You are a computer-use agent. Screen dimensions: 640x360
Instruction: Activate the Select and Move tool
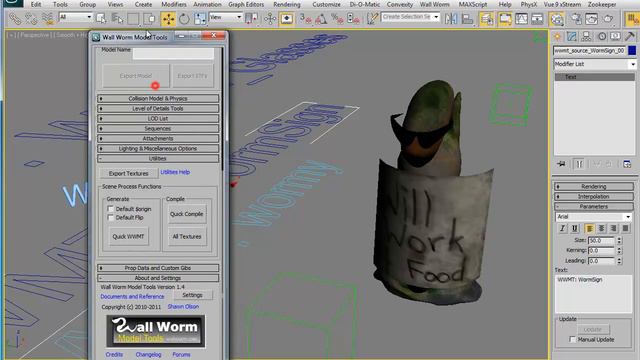(168, 19)
